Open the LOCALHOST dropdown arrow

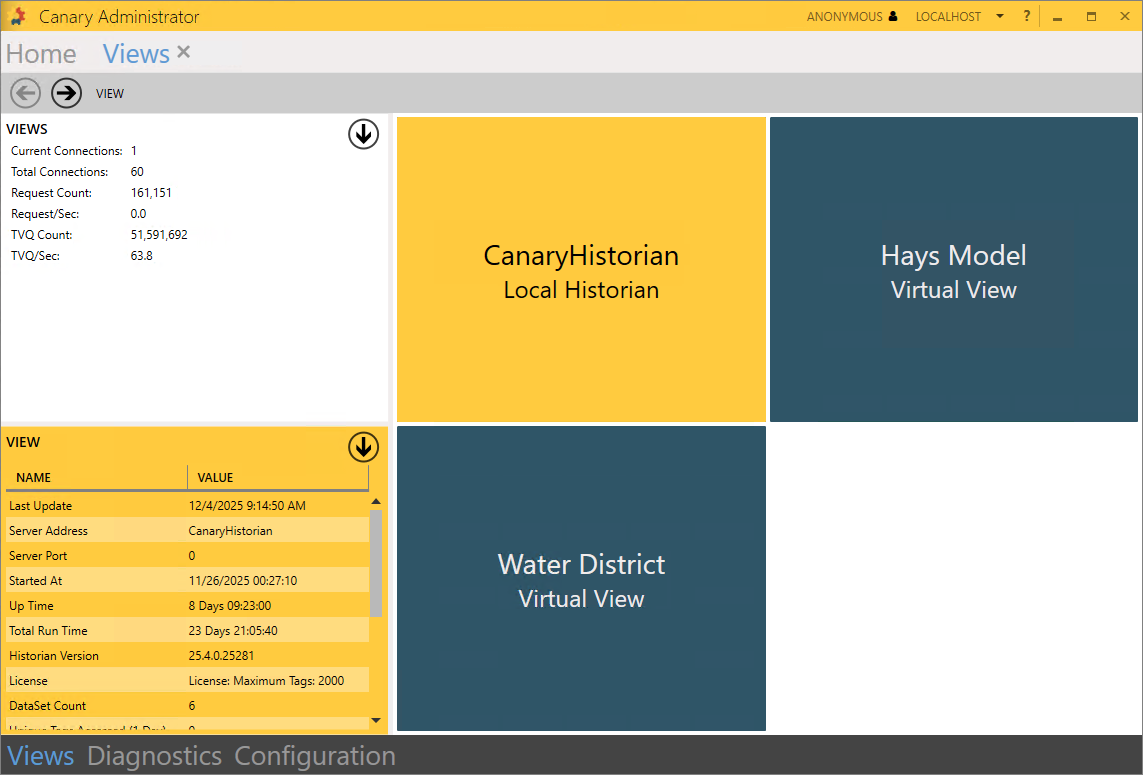tap(999, 17)
